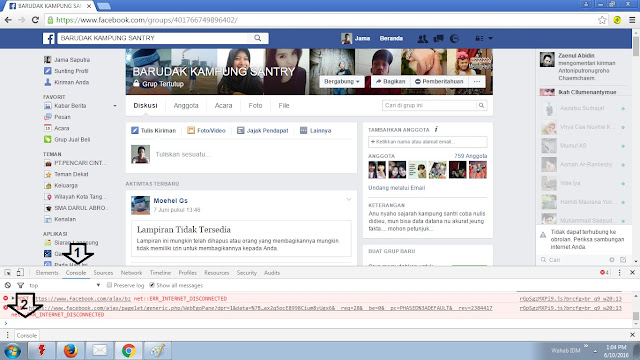The image size is (640, 360).
Task: Toggle Show all messages checkbox
Action: coord(152,285)
